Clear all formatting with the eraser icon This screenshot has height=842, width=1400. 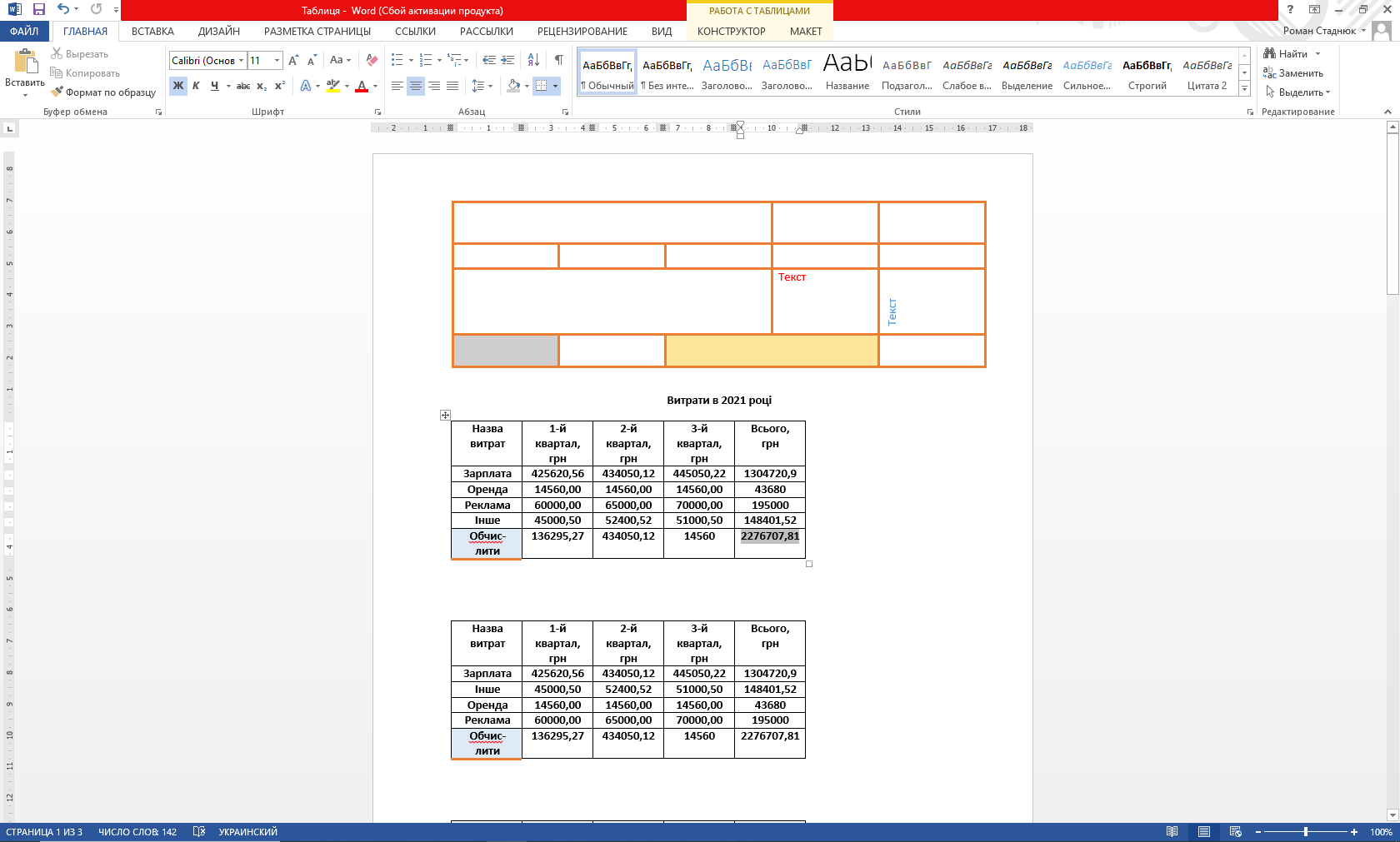(x=372, y=60)
